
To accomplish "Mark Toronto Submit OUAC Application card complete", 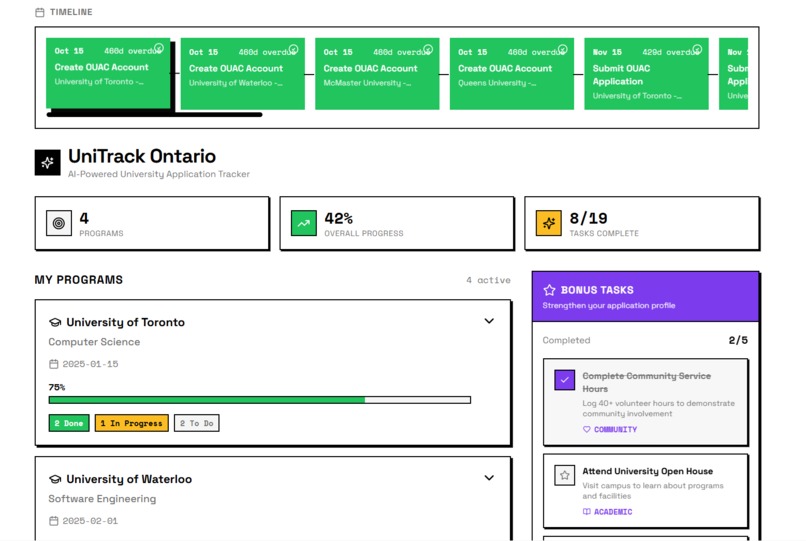I will [698, 49].
